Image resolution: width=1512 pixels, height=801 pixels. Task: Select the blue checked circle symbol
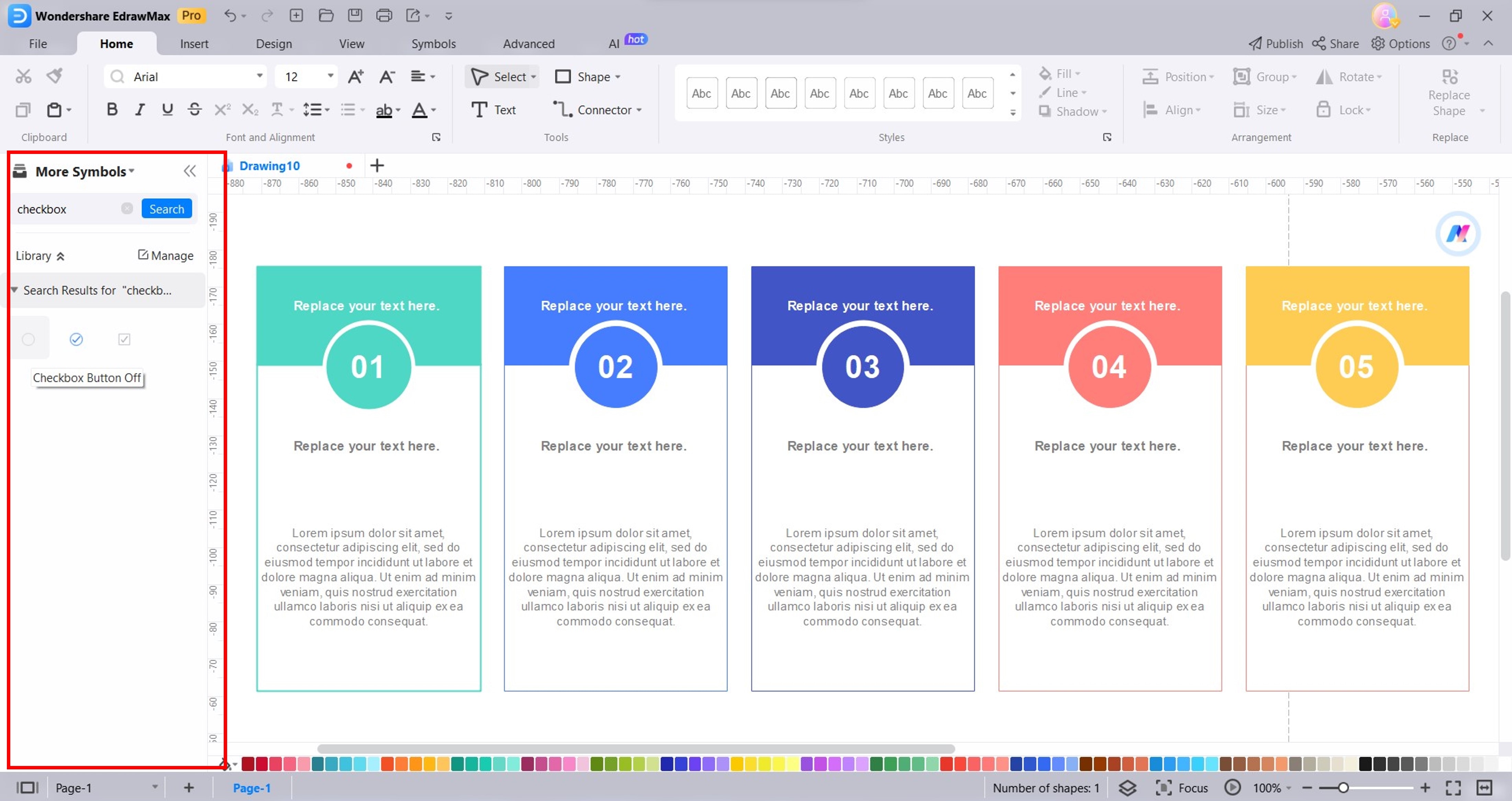tap(76, 339)
